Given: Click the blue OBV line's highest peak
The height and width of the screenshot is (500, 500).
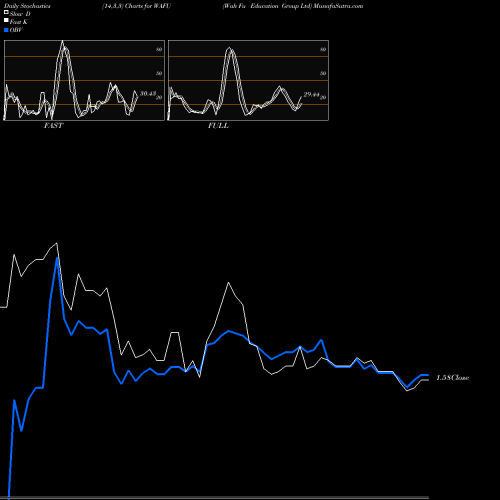Looking at the screenshot, I should 57,258.
